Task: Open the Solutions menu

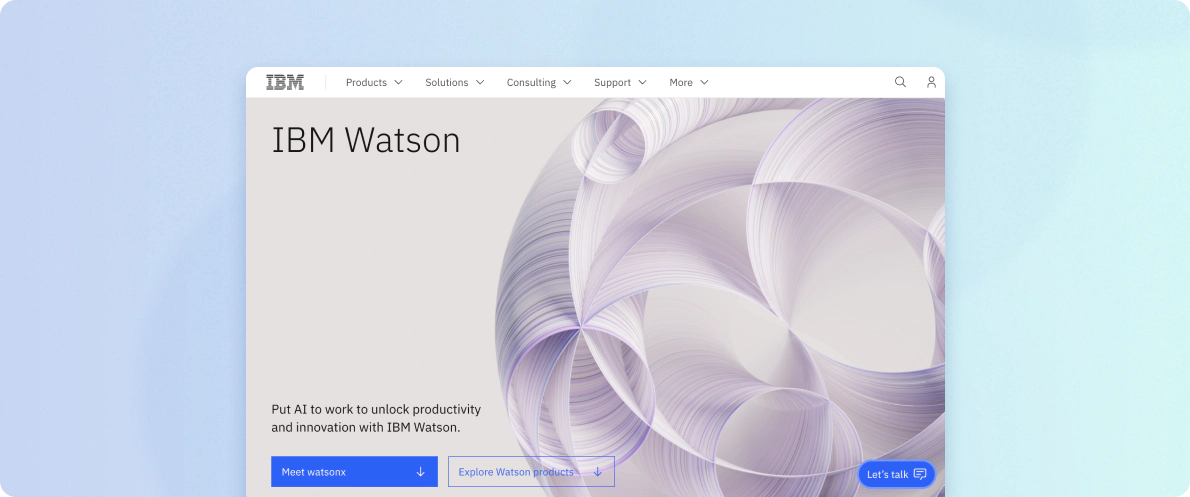Action: pyautogui.click(x=455, y=83)
